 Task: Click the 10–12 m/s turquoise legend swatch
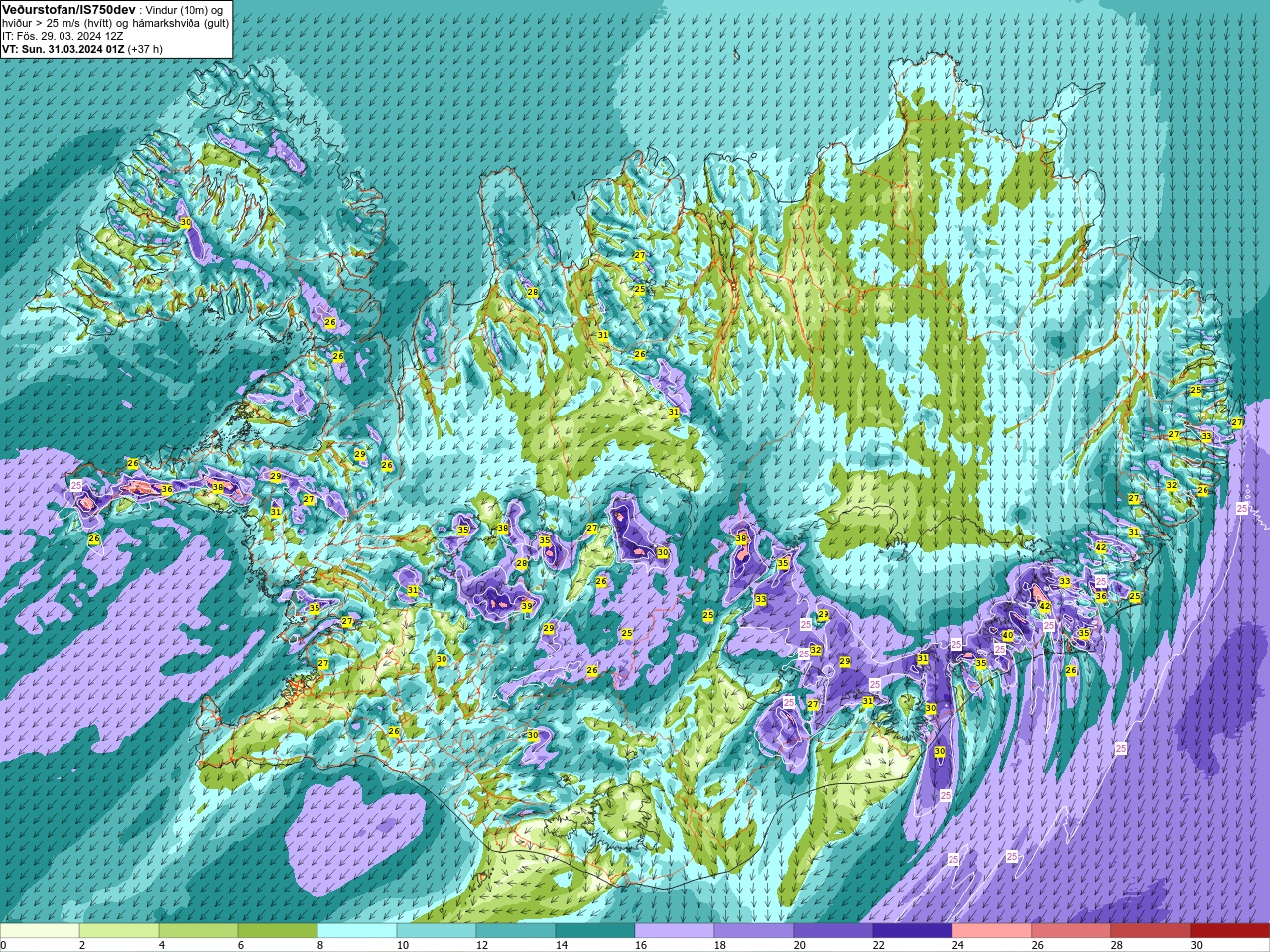click(437, 931)
